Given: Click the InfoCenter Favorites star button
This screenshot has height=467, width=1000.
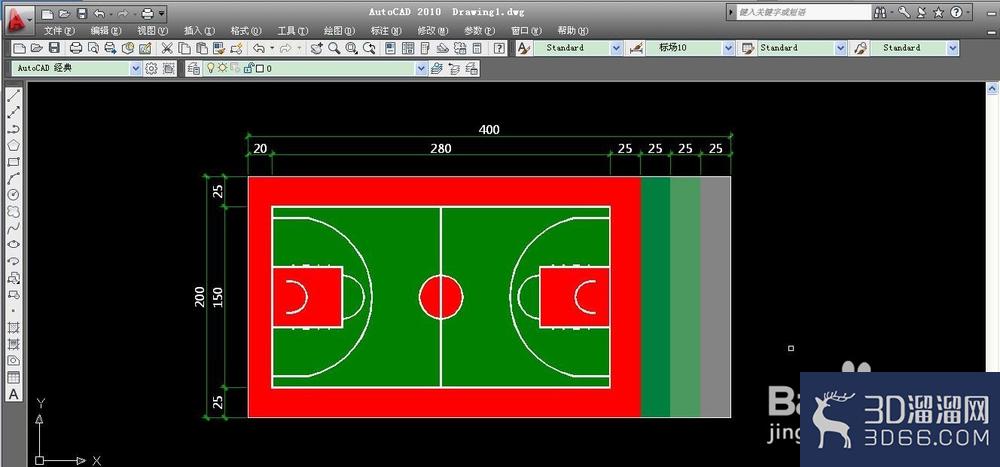Looking at the screenshot, I should [938, 12].
